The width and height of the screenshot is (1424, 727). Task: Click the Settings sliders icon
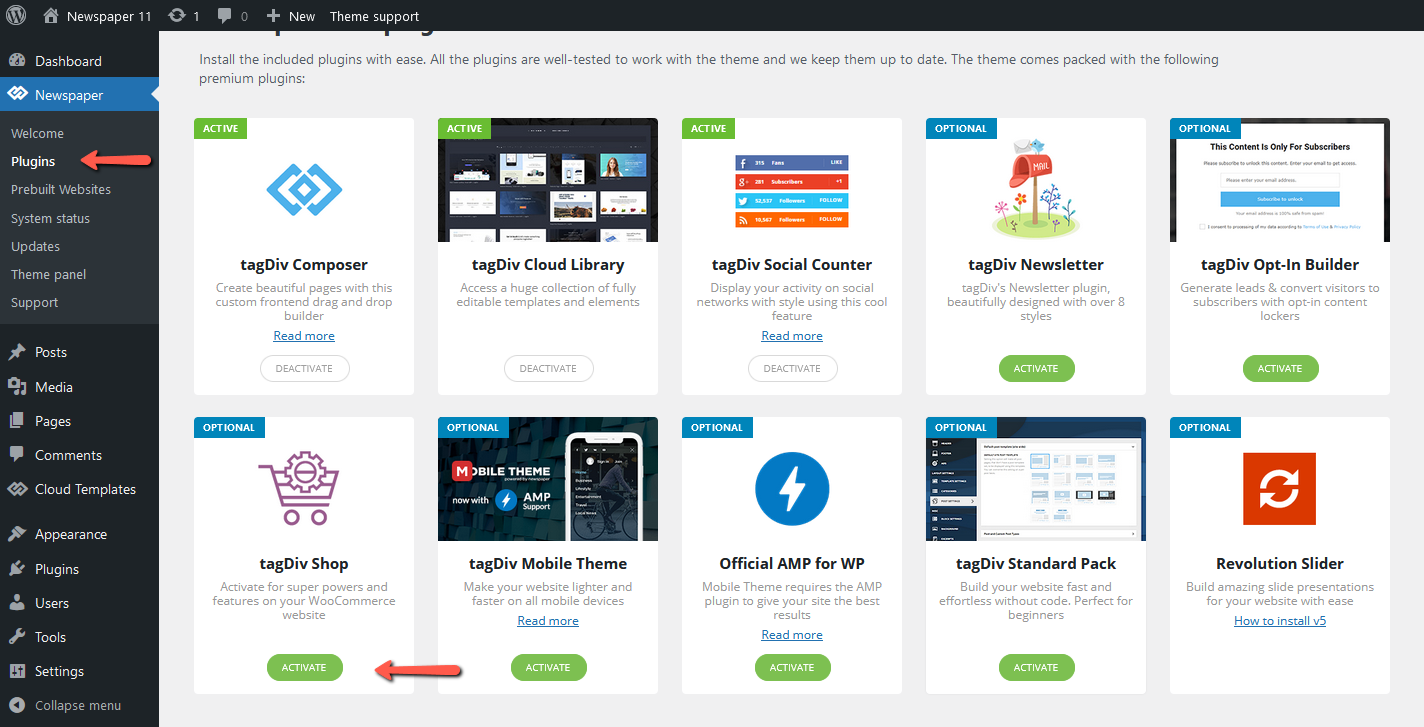pyautogui.click(x=17, y=671)
